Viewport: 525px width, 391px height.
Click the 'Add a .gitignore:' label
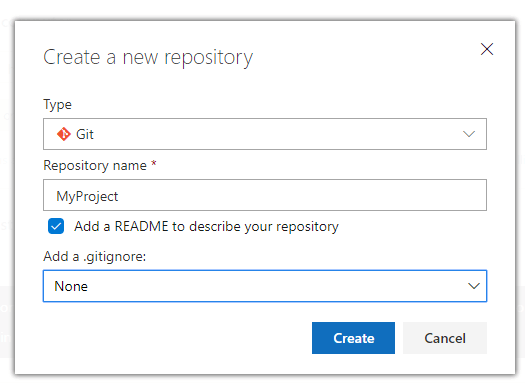pos(95,256)
